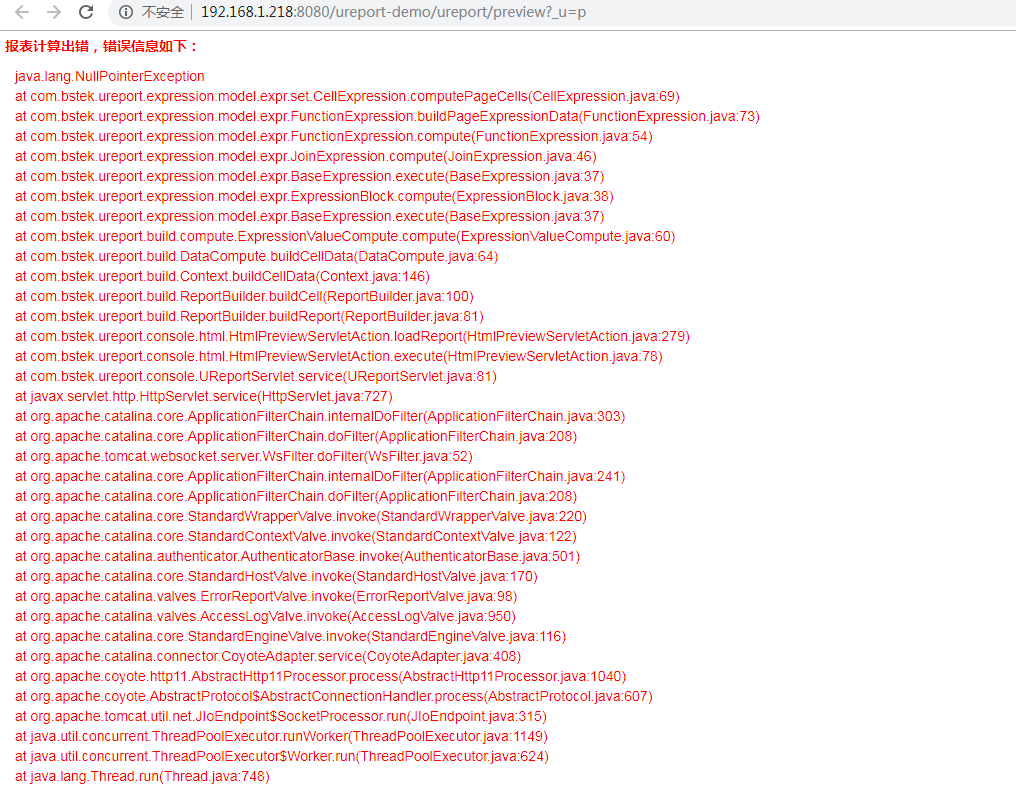Viewport: 1016px width, 792px height.
Task: Click the Thread.run final stack entry
Action: click(142, 776)
